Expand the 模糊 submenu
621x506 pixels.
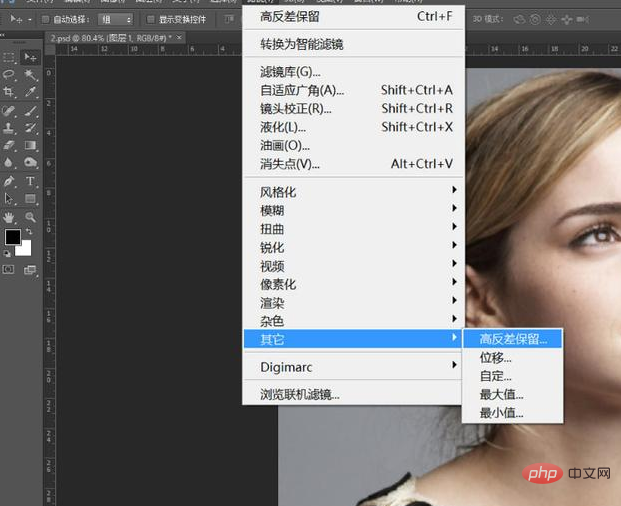tap(352, 210)
